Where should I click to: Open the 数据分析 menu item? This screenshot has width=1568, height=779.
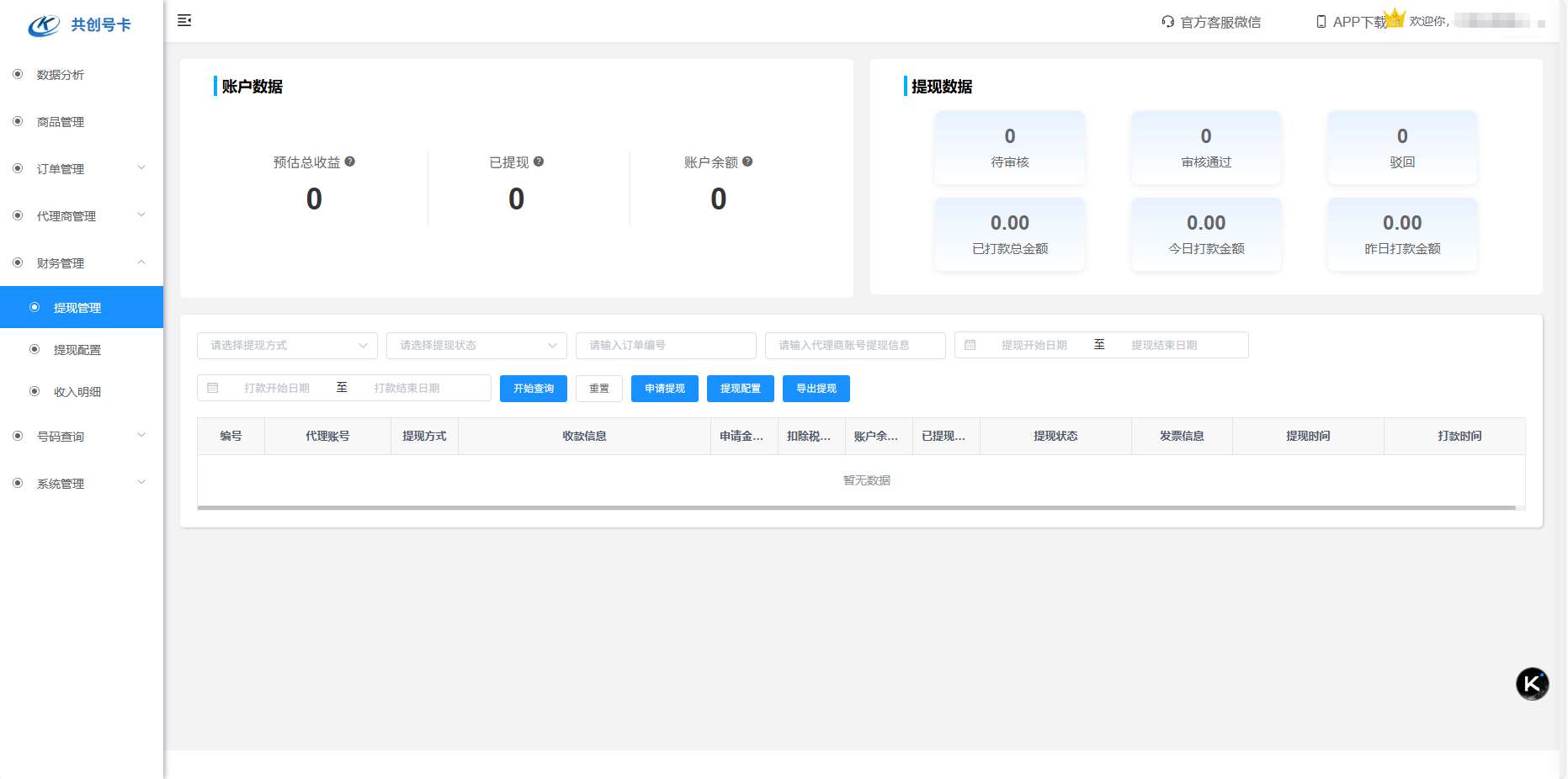[61, 75]
